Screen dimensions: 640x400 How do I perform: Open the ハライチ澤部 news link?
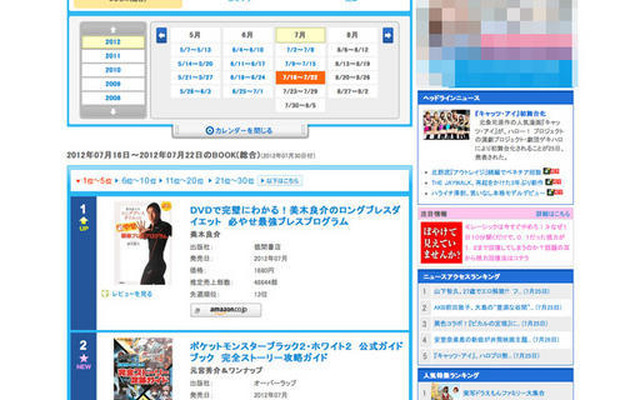(488, 193)
